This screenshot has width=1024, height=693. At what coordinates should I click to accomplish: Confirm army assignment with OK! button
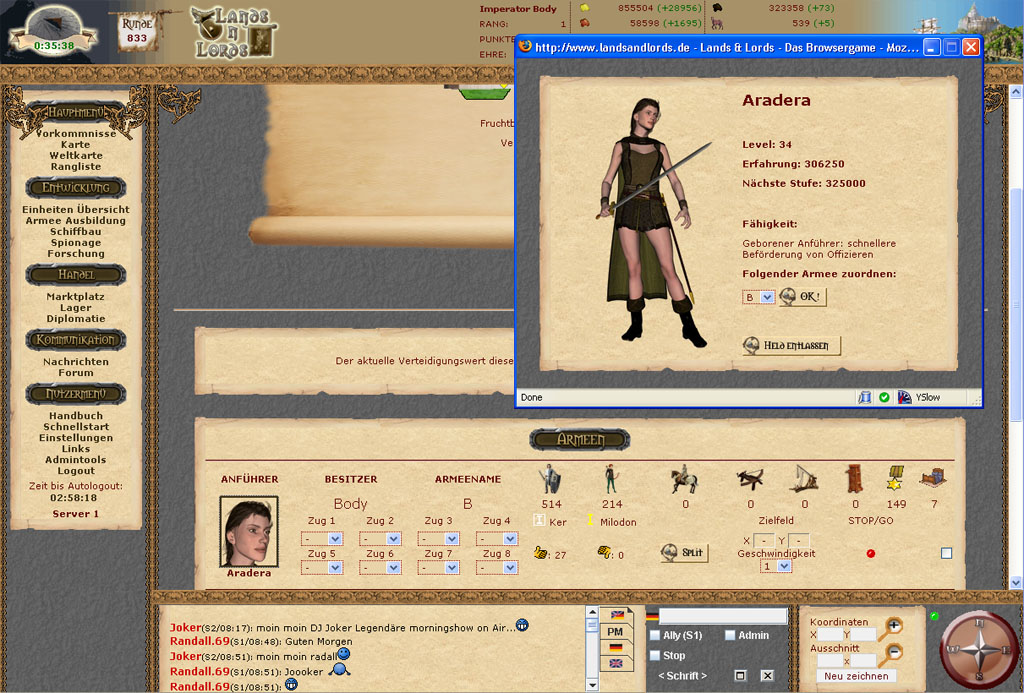pos(802,297)
